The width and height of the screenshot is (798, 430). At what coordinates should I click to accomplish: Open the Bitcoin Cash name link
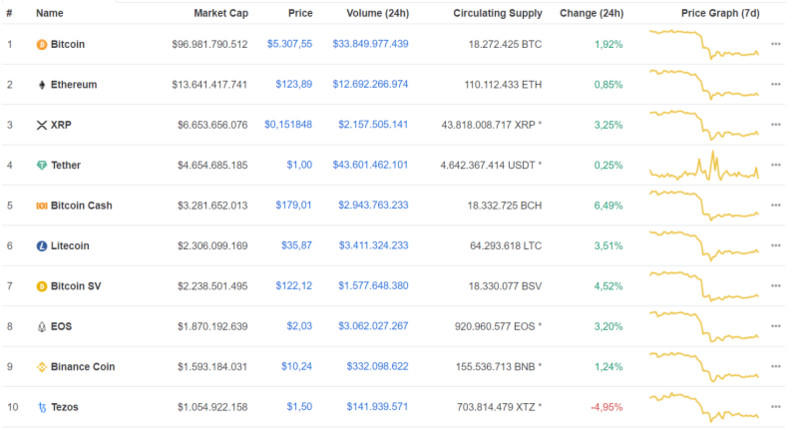(x=81, y=206)
